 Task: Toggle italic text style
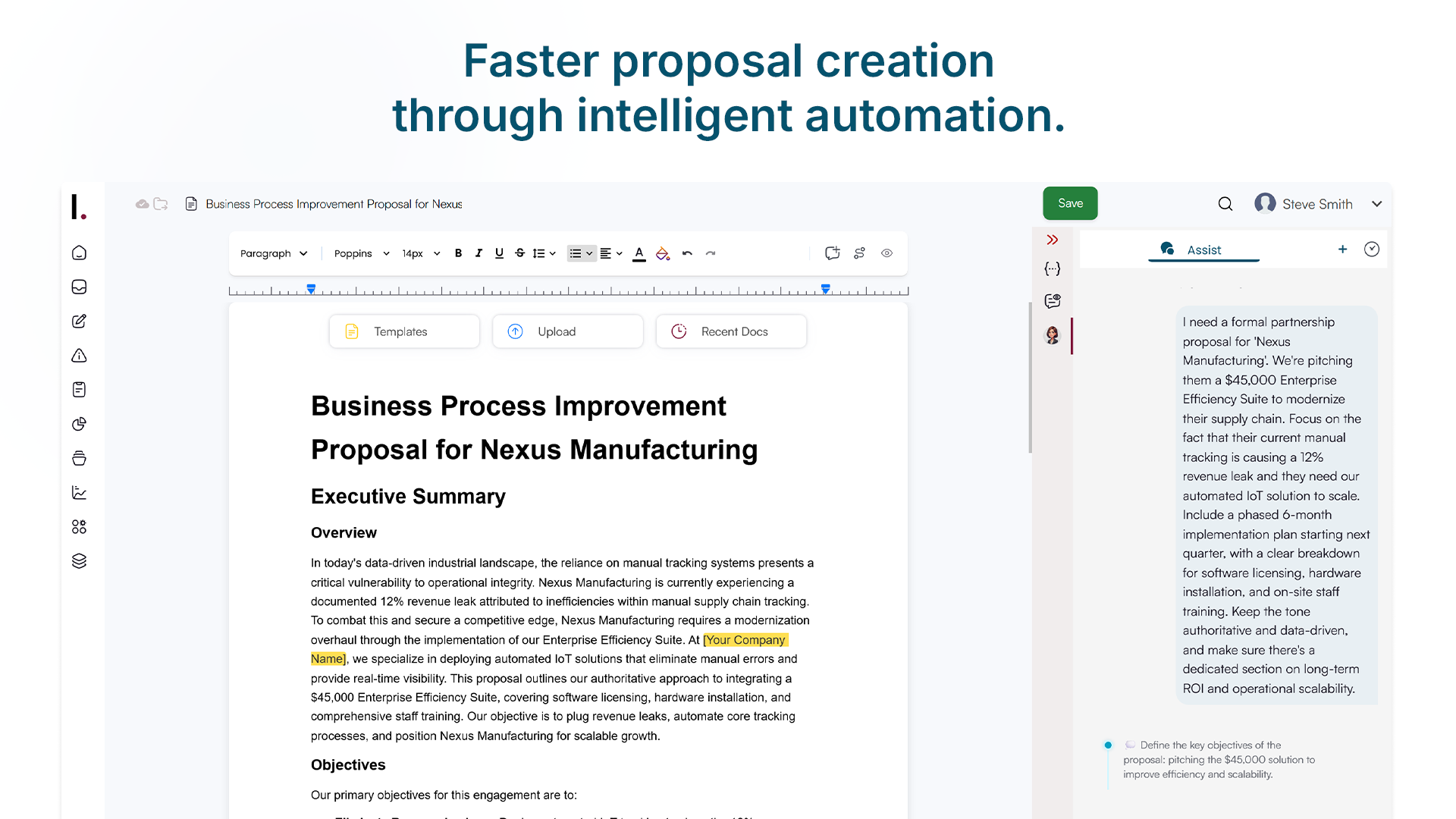[479, 253]
